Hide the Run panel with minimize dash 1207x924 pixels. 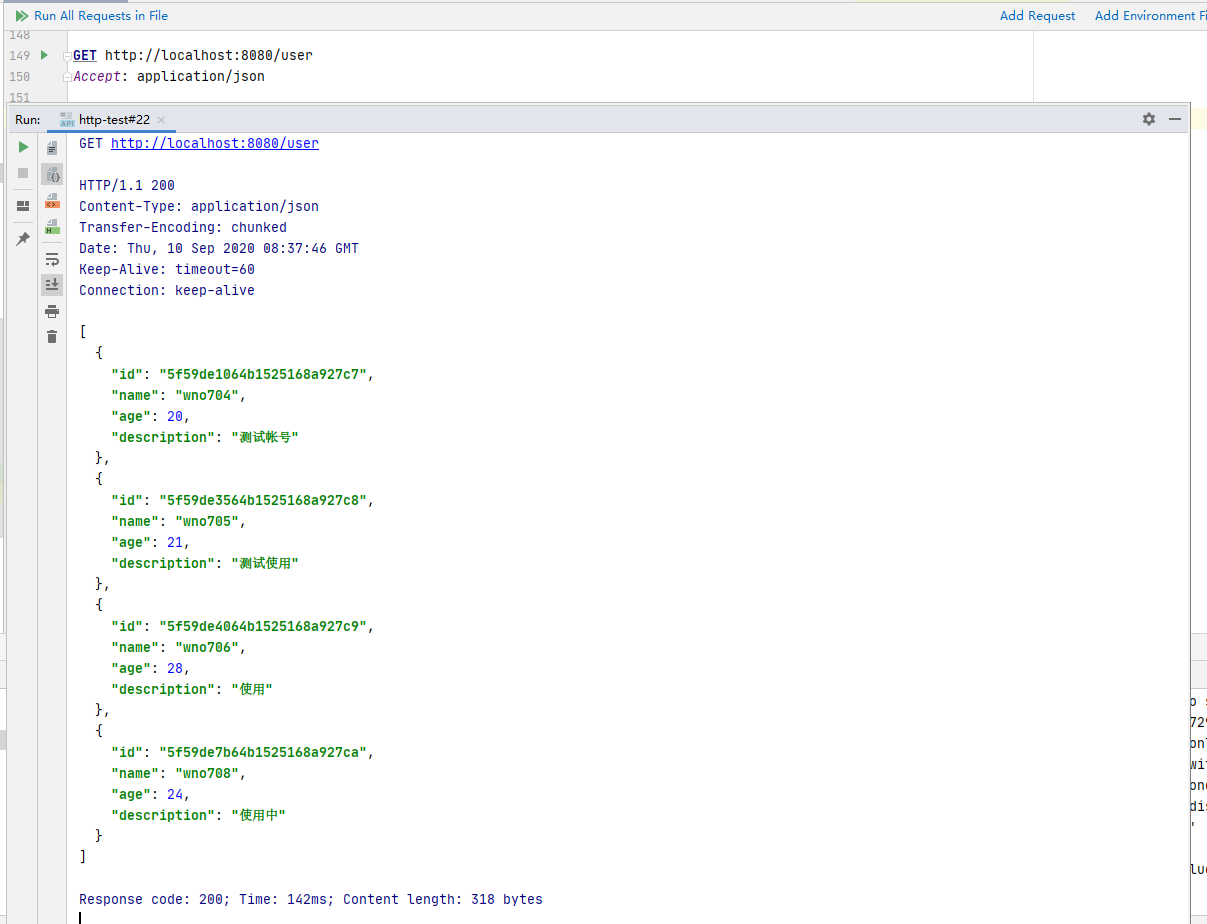pyautogui.click(x=1175, y=119)
